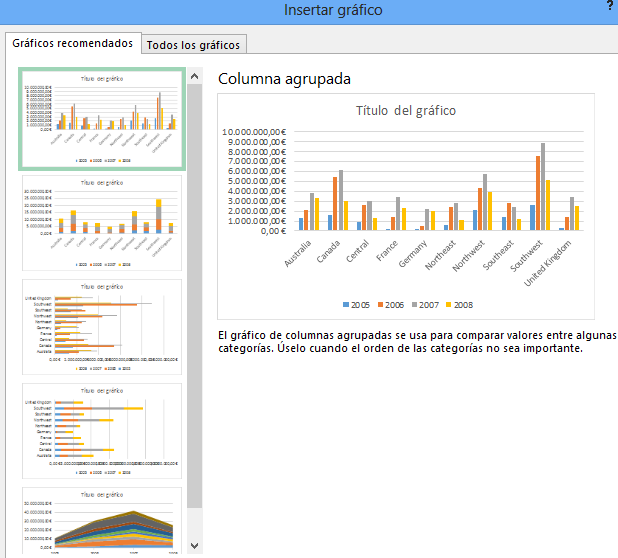Open help with the question mark icon
Screen dimensions: 618x558
pos(610,6)
